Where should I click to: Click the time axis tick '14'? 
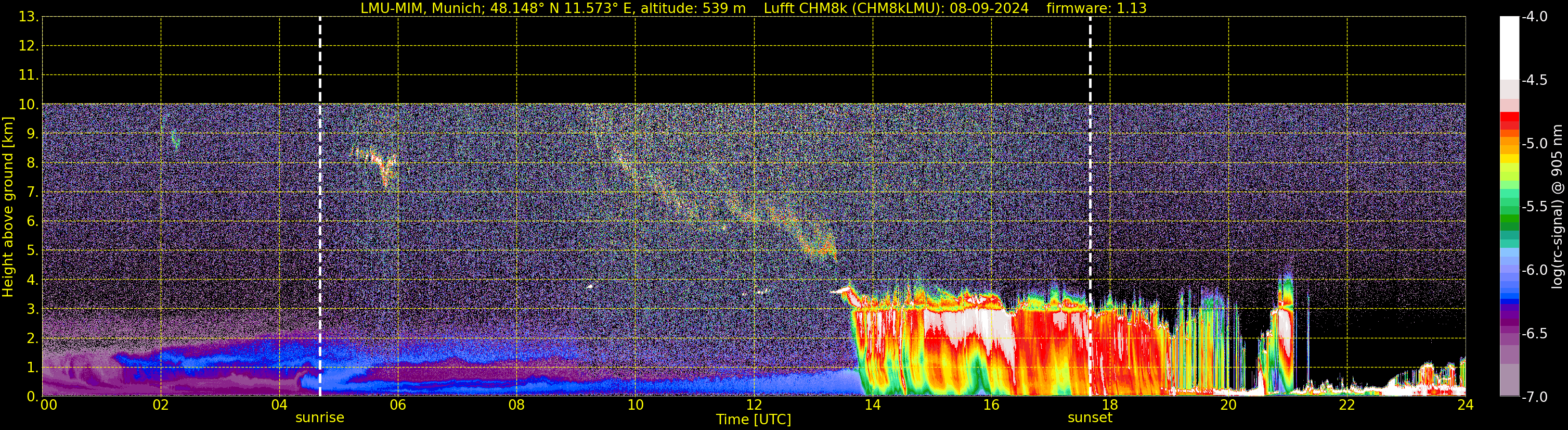click(x=873, y=405)
